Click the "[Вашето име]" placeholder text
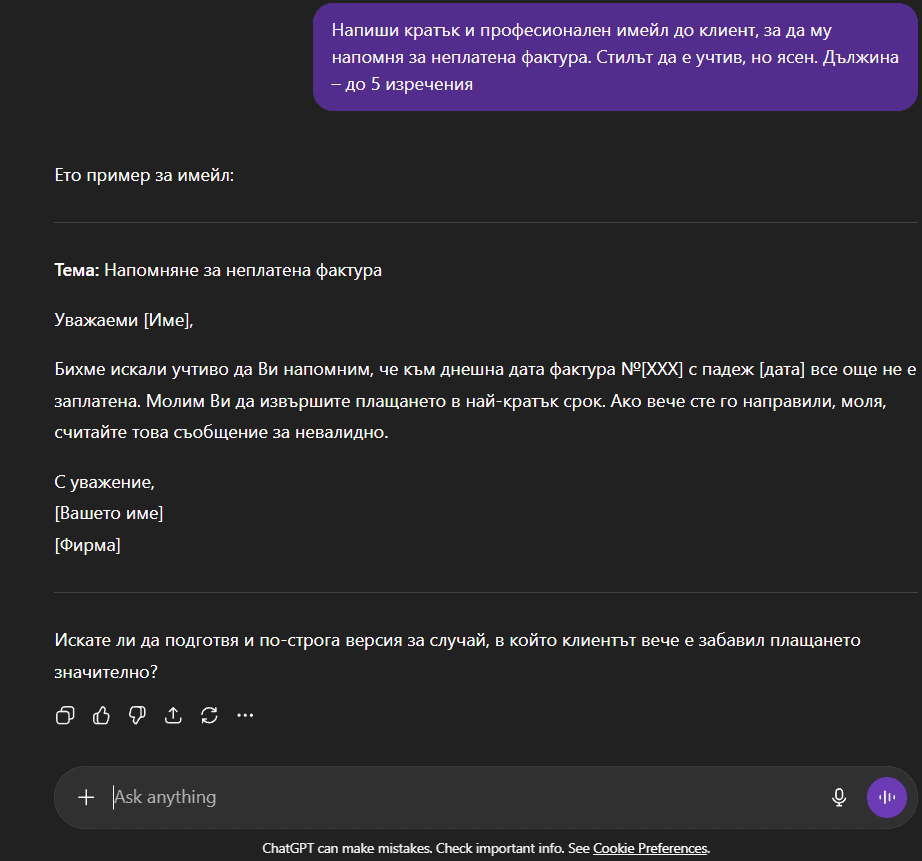Image resolution: width=922 pixels, height=861 pixels. click(109, 513)
